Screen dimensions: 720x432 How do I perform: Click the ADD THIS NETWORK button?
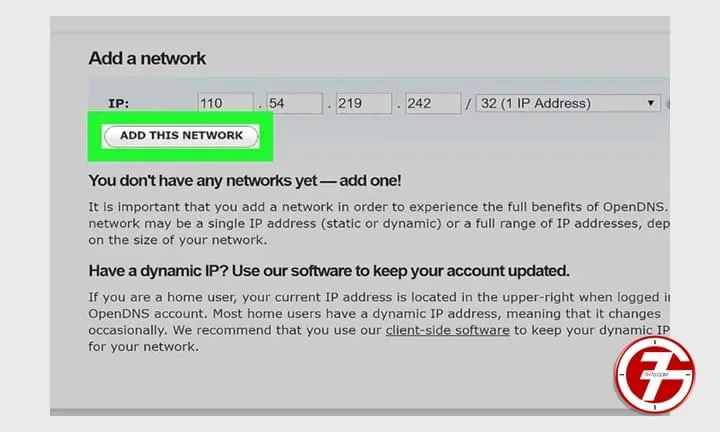pos(181,136)
